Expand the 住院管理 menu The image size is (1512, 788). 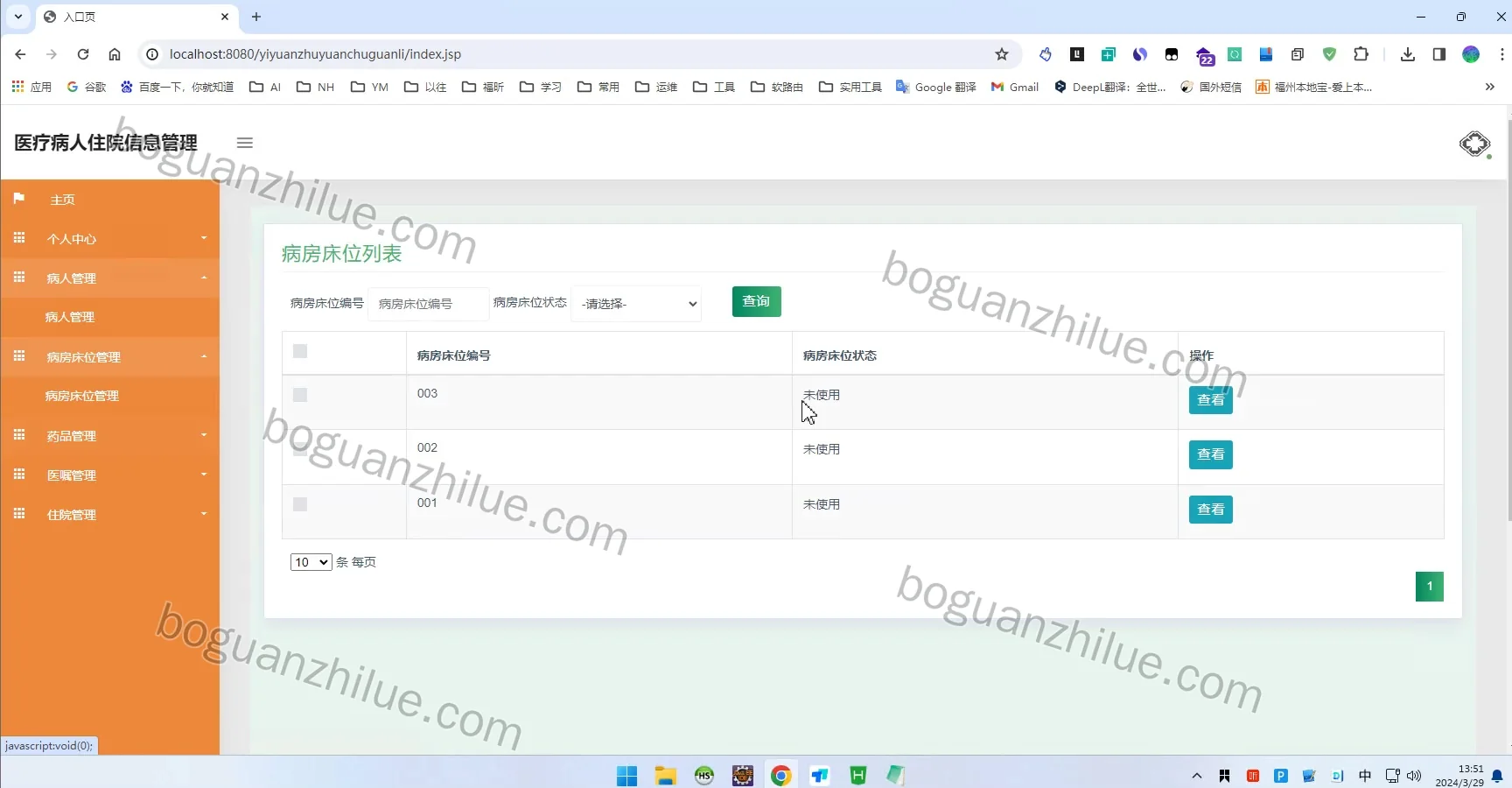[x=110, y=515]
